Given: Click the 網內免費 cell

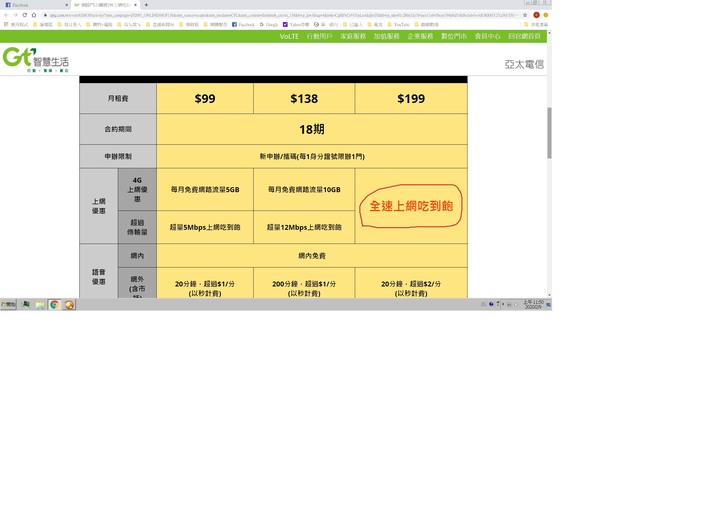Looking at the screenshot, I should (312, 255).
